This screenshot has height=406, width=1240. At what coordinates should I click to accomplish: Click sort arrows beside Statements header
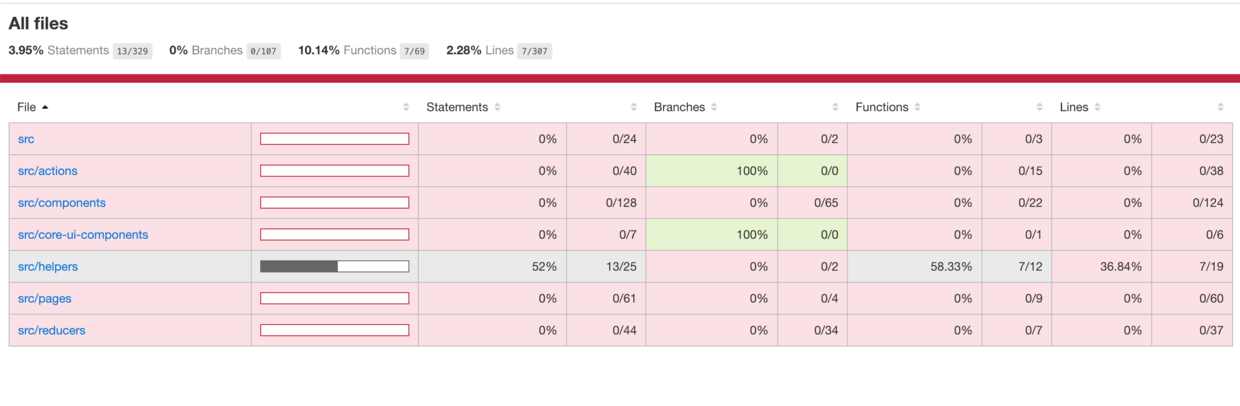(497, 107)
